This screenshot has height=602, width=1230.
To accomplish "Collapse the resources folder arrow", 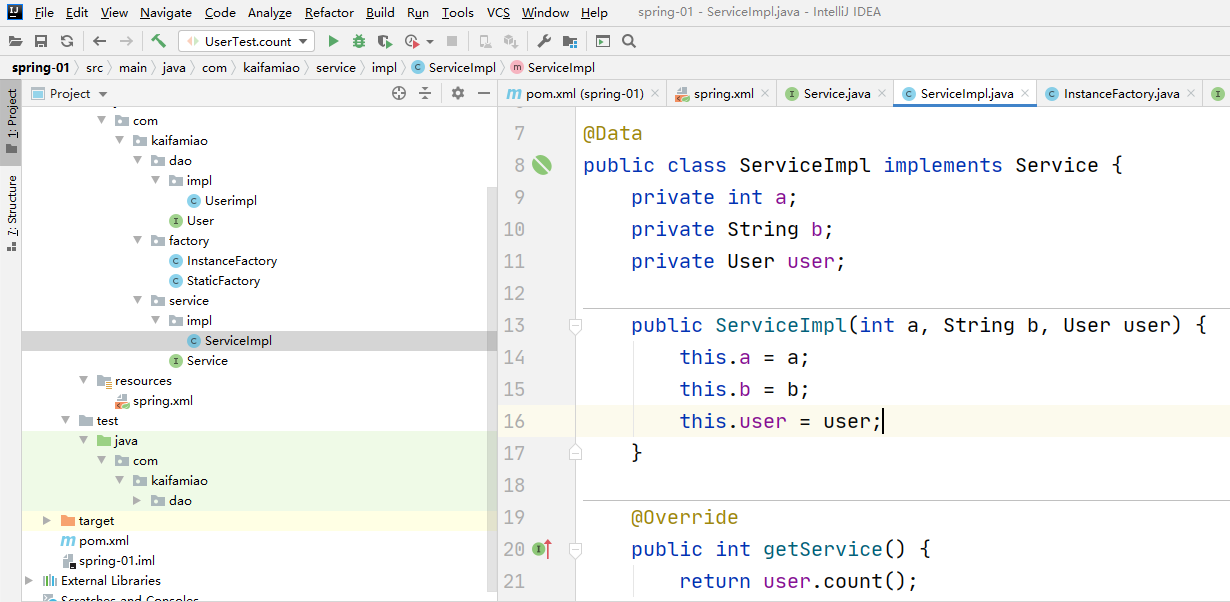I will 84,381.
